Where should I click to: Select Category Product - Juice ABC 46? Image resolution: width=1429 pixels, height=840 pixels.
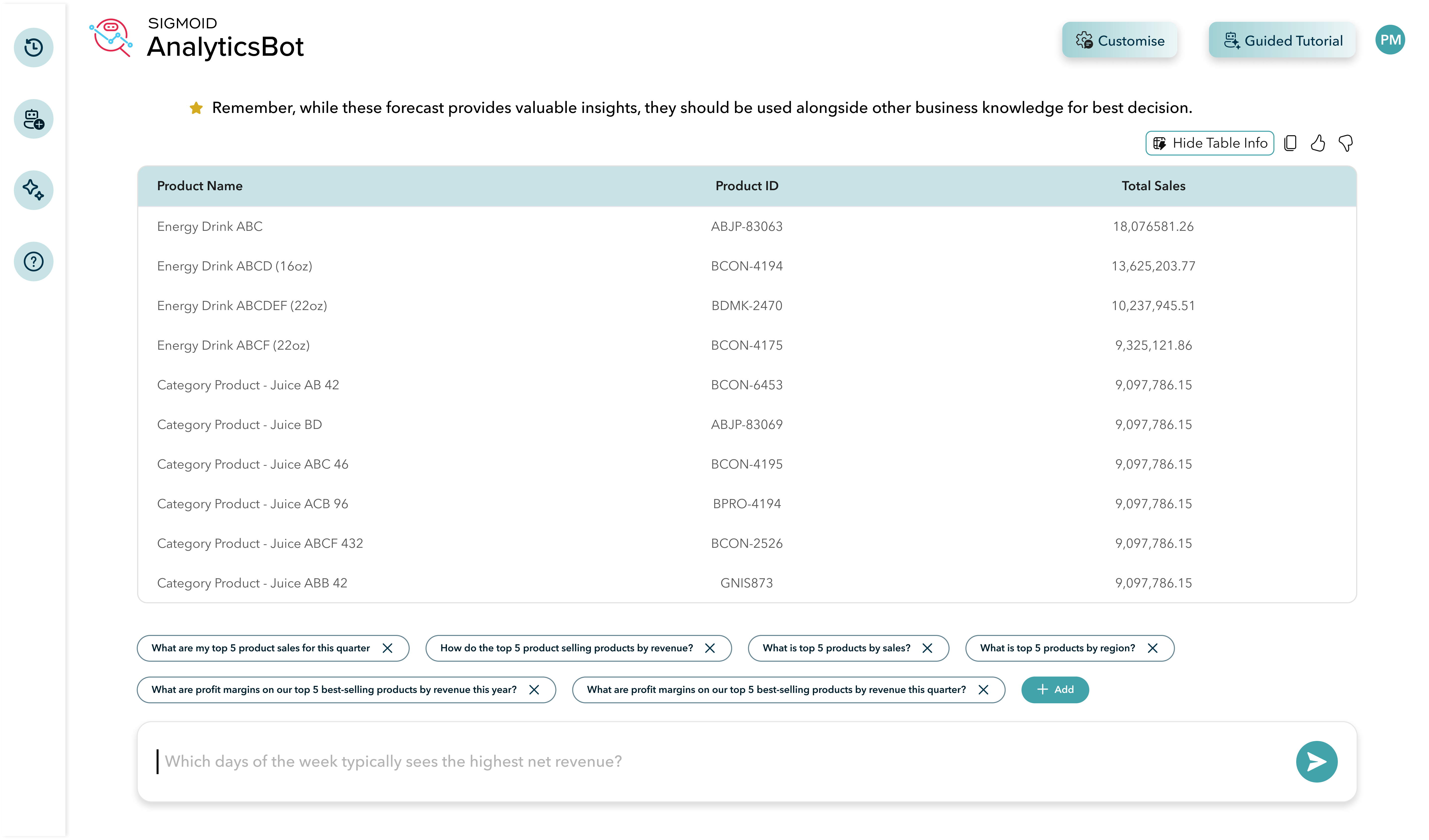click(253, 465)
